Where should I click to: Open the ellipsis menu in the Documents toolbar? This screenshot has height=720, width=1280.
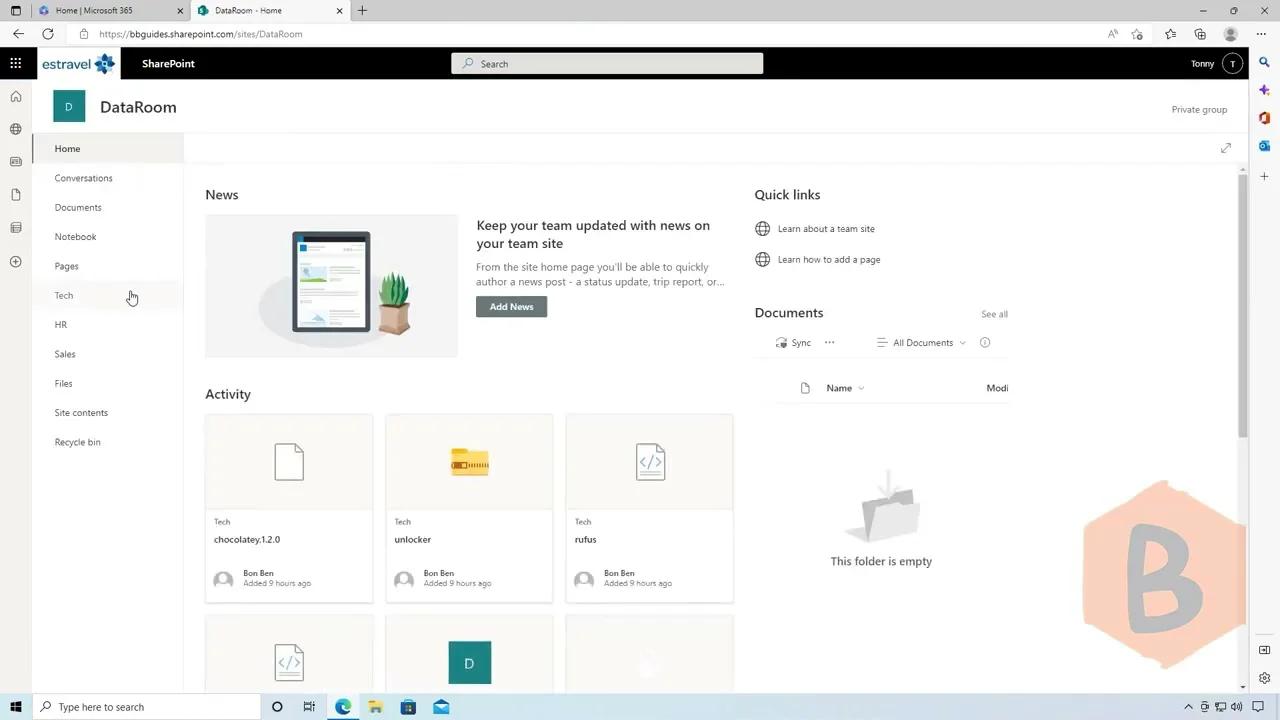tap(829, 342)
